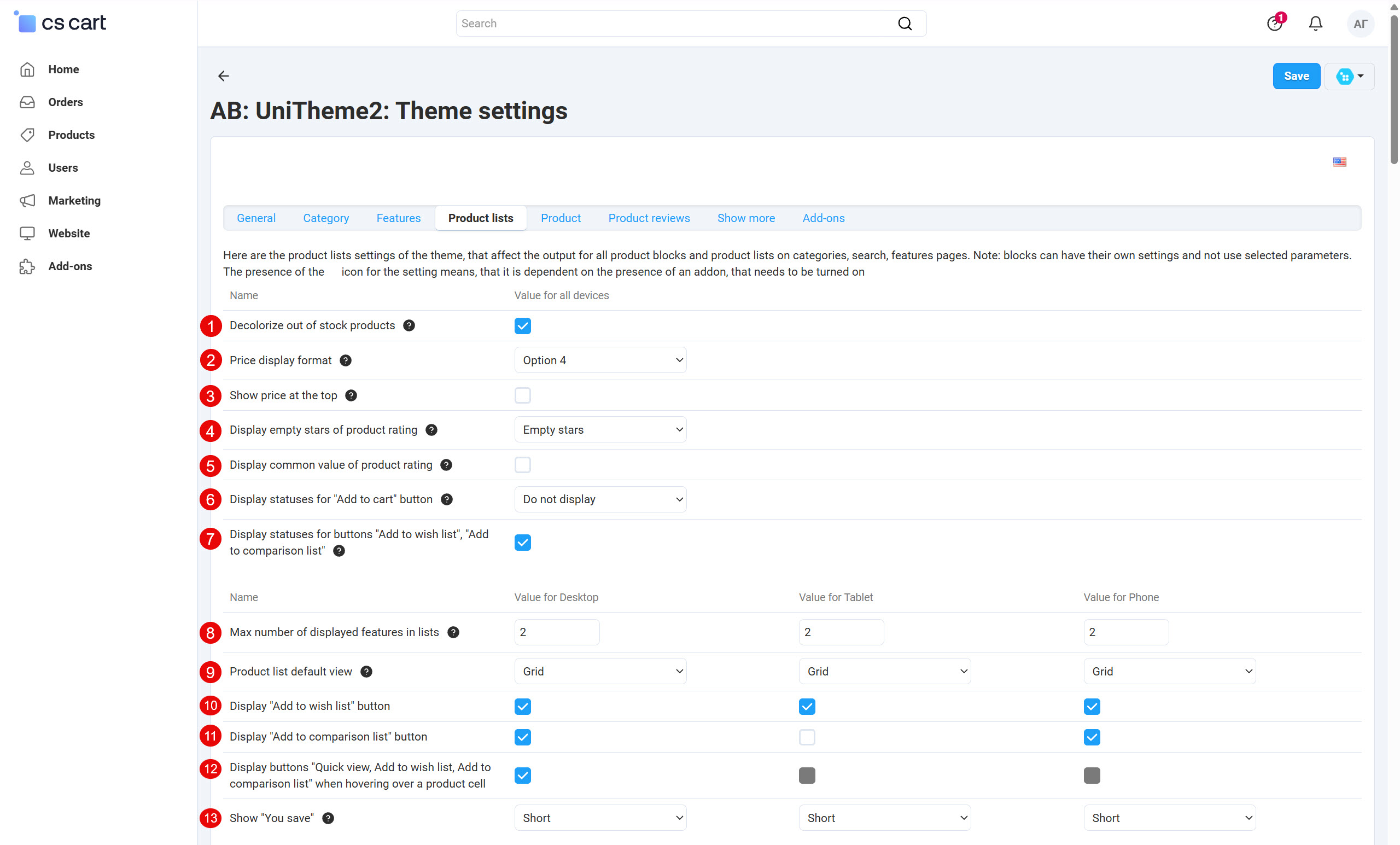Enable Add to comparison list button for Tablet
This screenshot has height=845, width=1400.
(807, 737)
